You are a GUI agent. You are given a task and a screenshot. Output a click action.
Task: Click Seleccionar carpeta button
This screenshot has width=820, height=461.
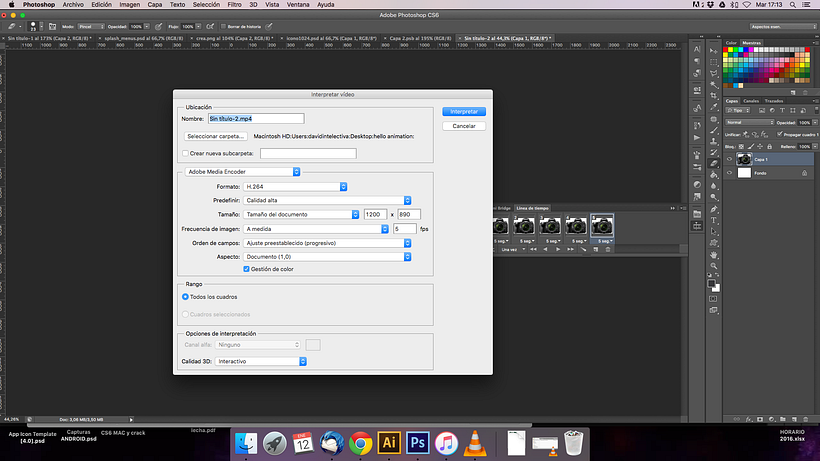click(x=215, y=136)
